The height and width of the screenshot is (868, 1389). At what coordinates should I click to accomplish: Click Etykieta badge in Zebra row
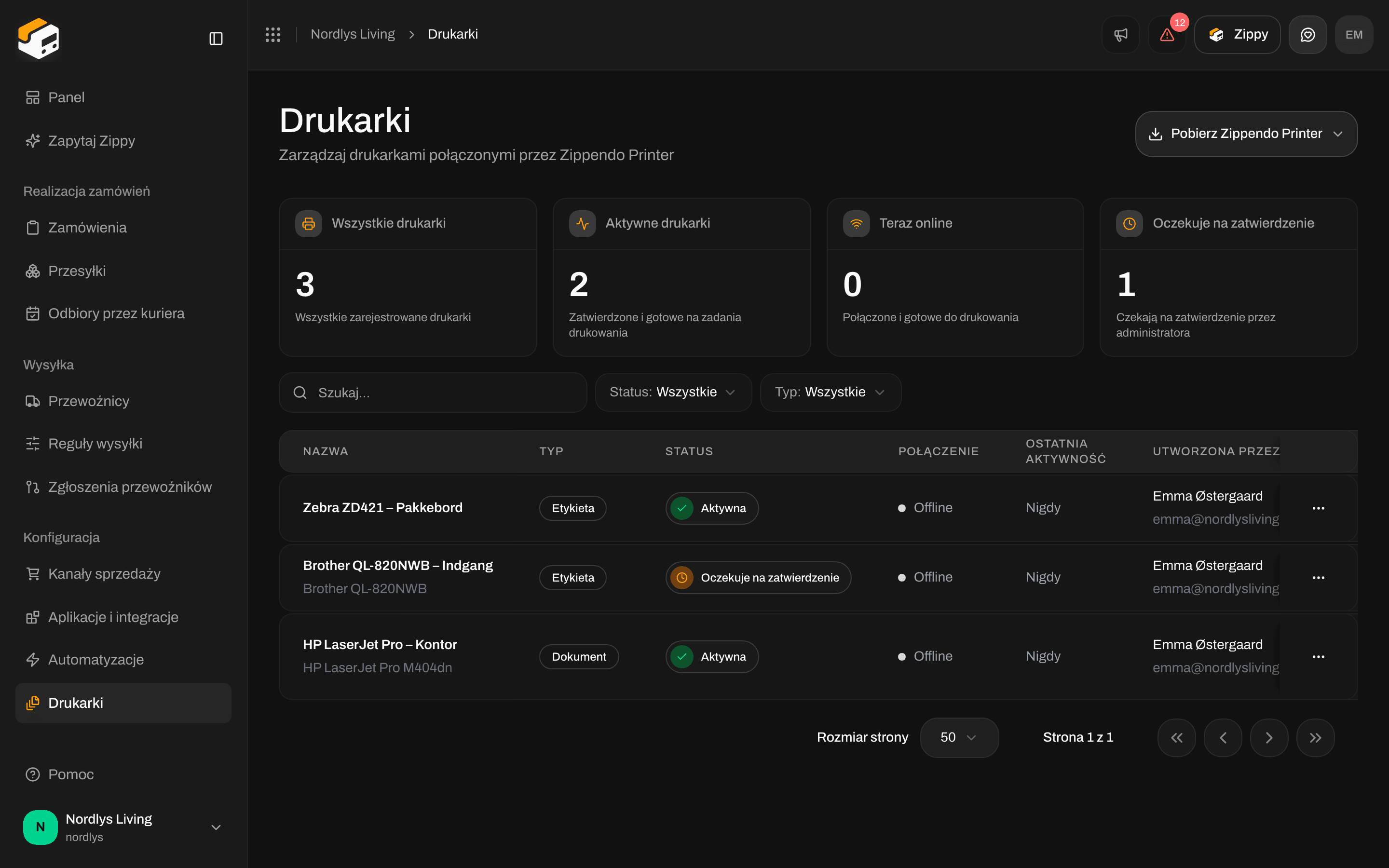(573, 508)
